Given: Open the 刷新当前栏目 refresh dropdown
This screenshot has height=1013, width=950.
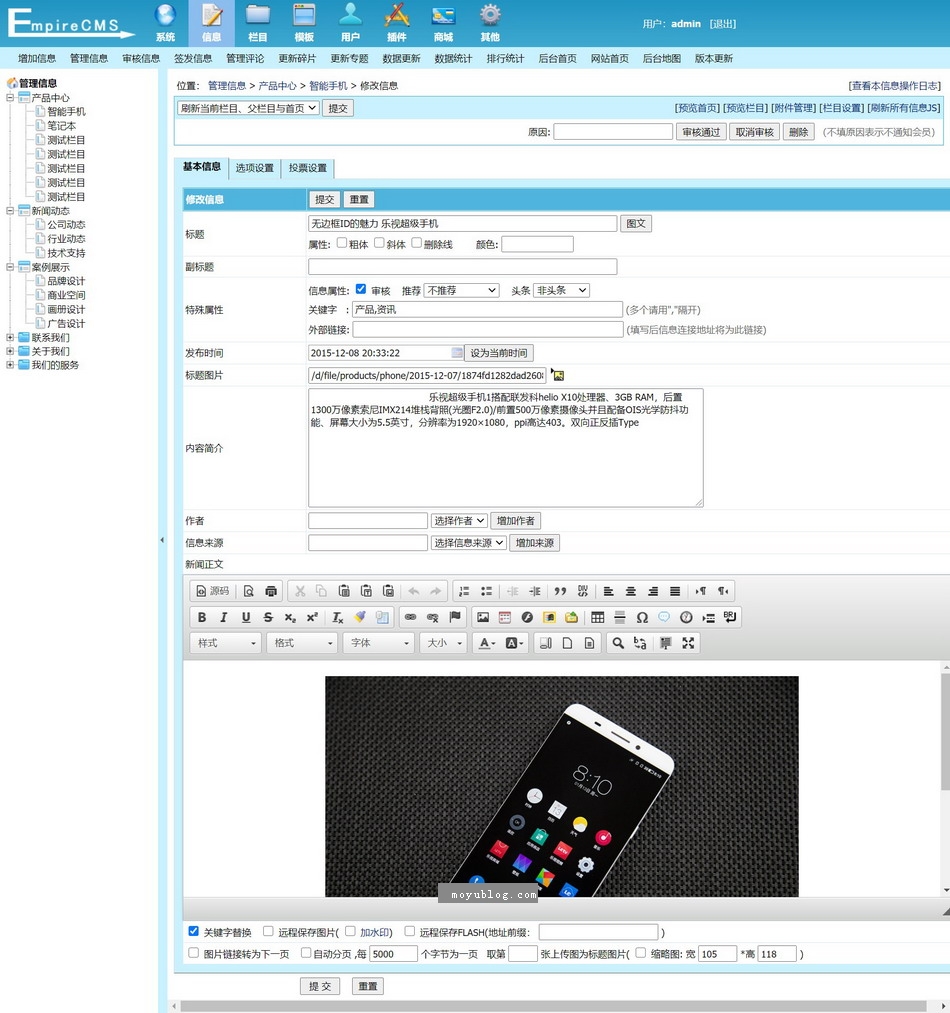Looking at the screenshot, I should 248,108.
